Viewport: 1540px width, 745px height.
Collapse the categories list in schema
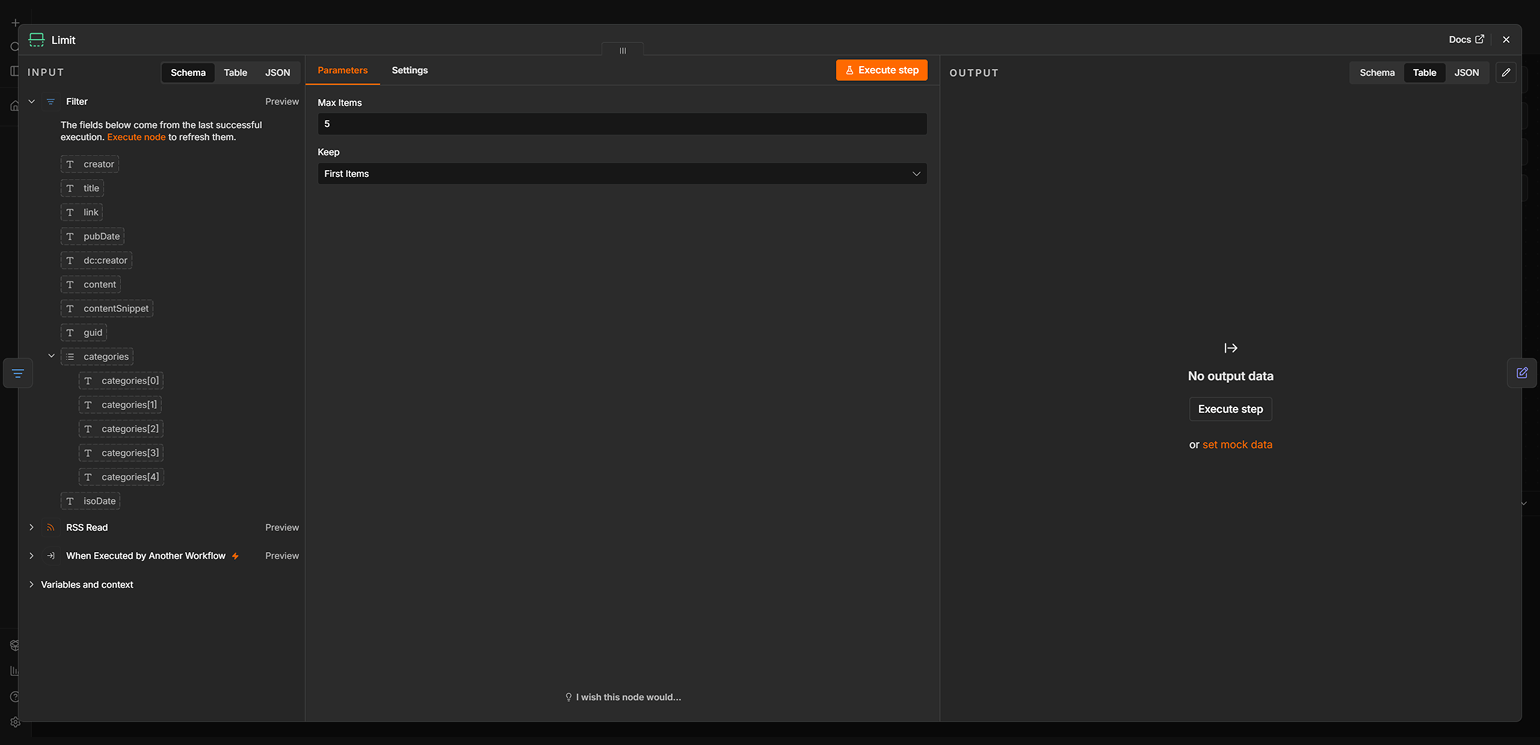tap(51, 356)
